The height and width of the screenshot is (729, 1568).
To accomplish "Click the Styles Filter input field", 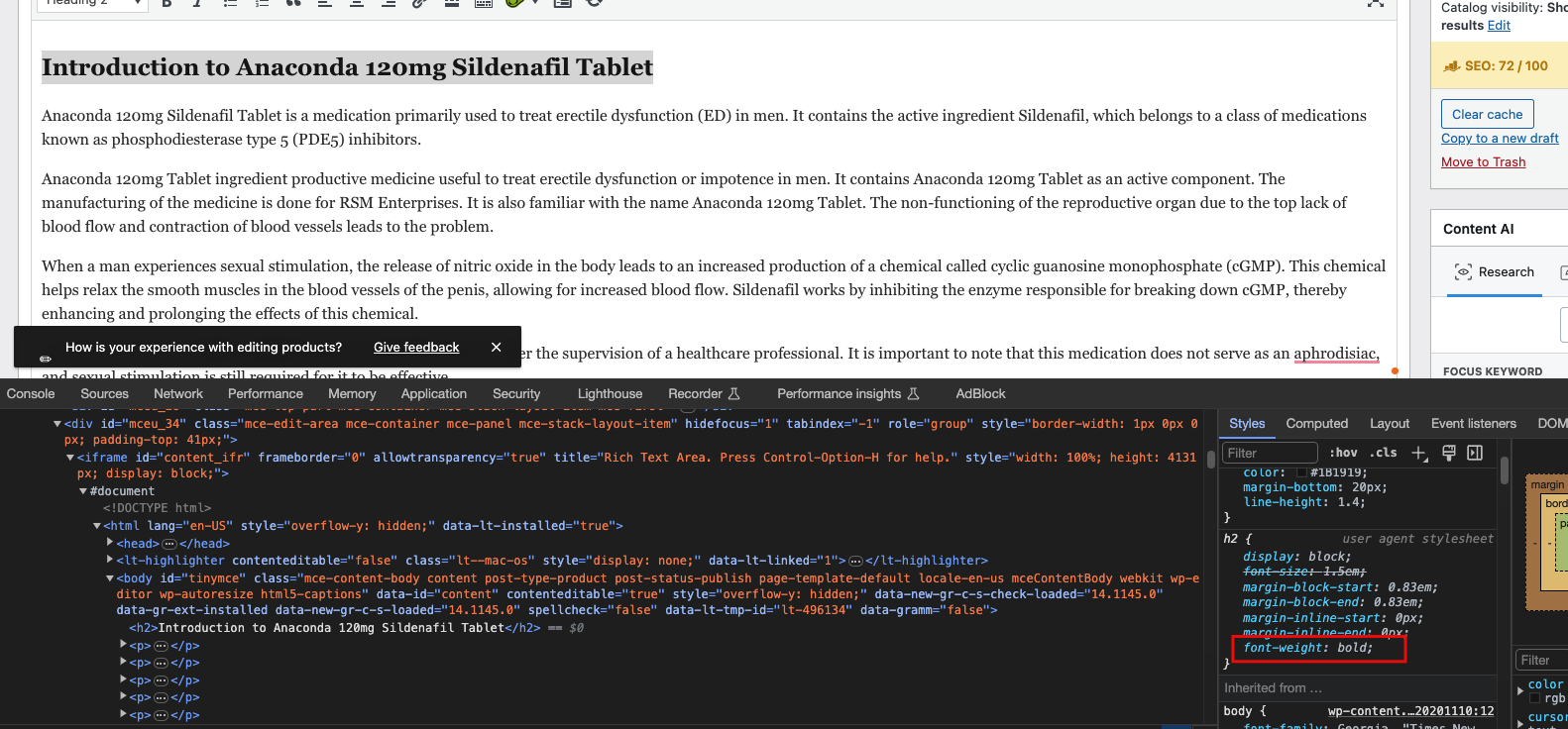I will click(1270, 453).
